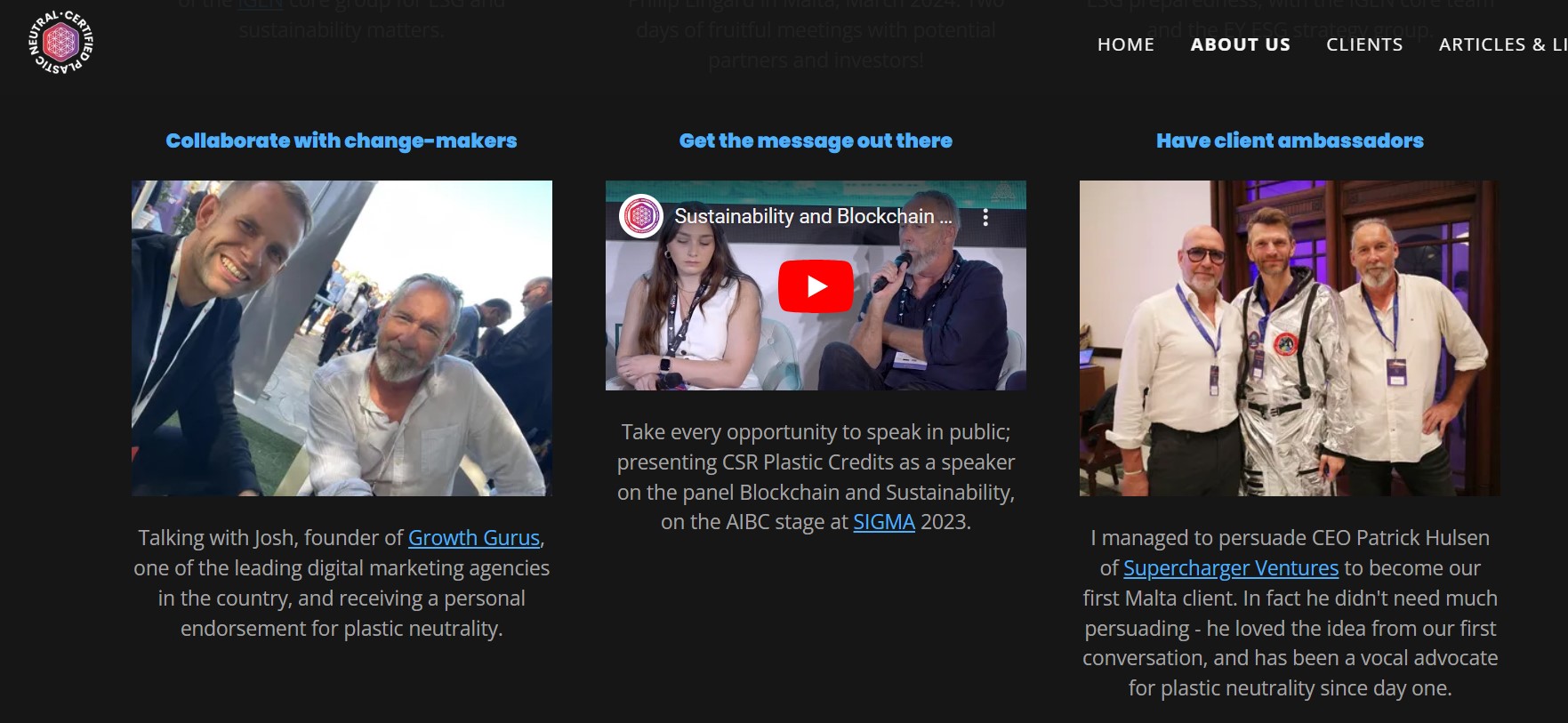Select the ABOUT US menu item
This screenshot has width=1568, height=723.
[x=1241, y=44]
